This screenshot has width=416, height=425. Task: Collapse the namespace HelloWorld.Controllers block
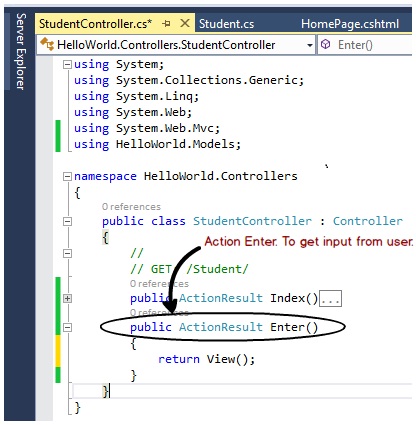pos(67,176)
